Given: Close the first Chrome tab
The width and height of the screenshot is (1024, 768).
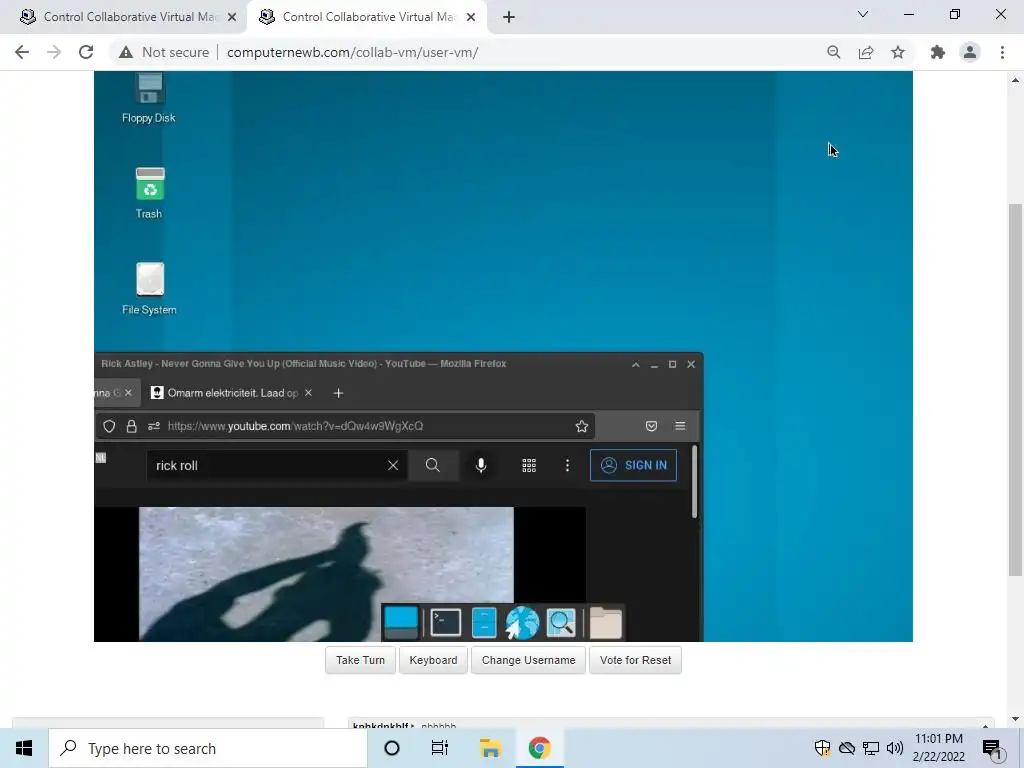Looking at the screenshot, I should pyautogui.click(x=232, y=17).
